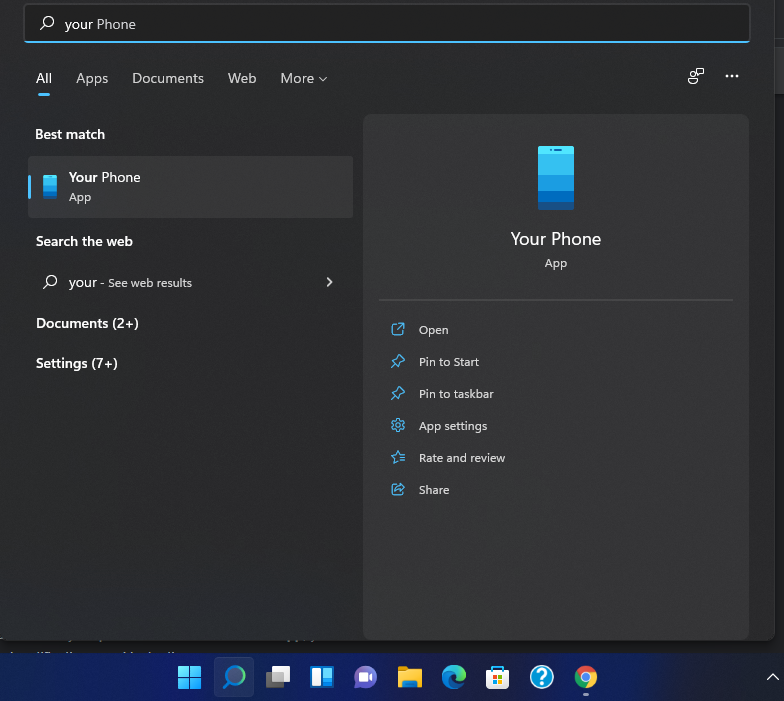Open the three-dot options menu

[x=732, y=76]
